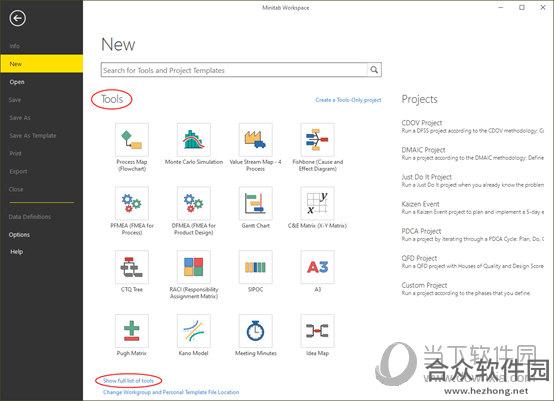554x401 pixels.
Task: Open Options in the sidebar
Action: click(19, 235)
